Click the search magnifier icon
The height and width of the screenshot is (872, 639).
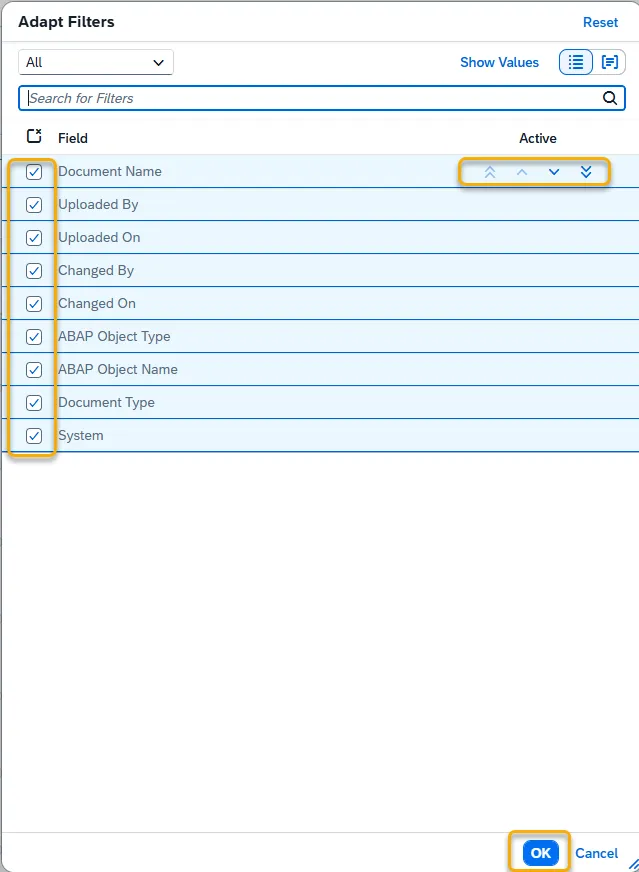pyautogui.click(x=610, y=98)
